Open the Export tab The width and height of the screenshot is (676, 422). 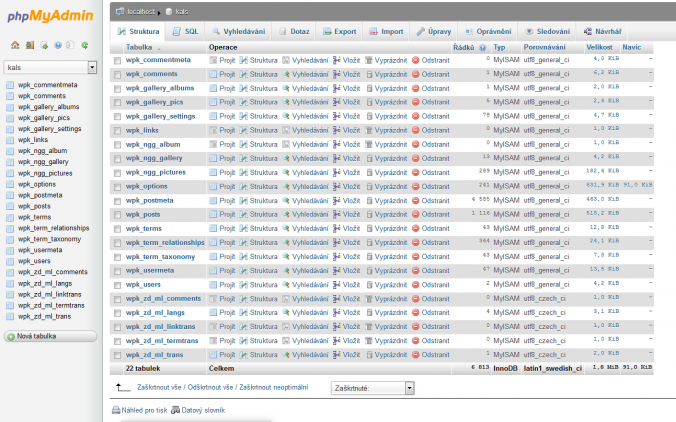pos(340,31)
